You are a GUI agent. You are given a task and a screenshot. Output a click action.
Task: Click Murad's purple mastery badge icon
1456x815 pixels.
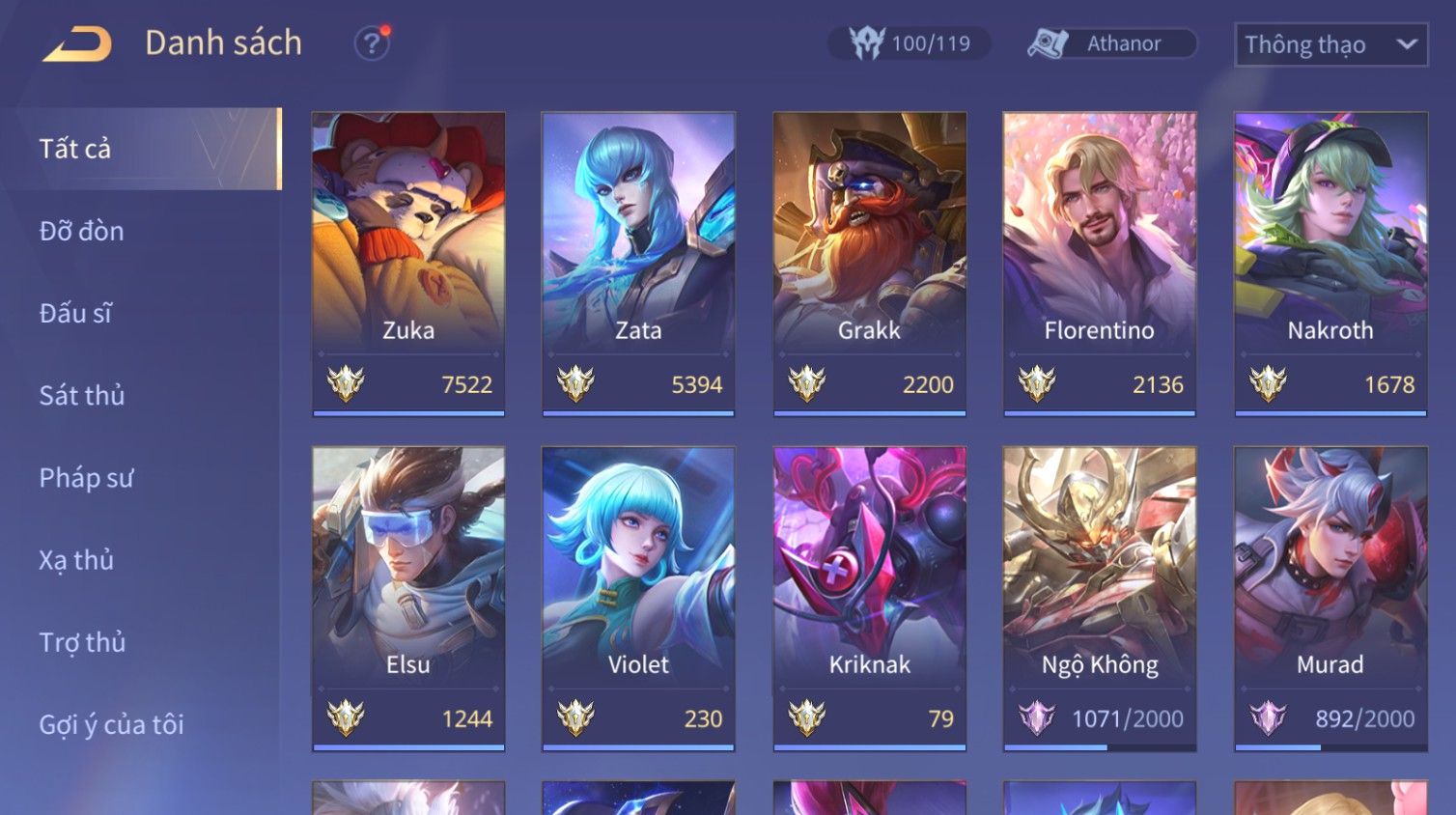click(x=1267, y=718)
